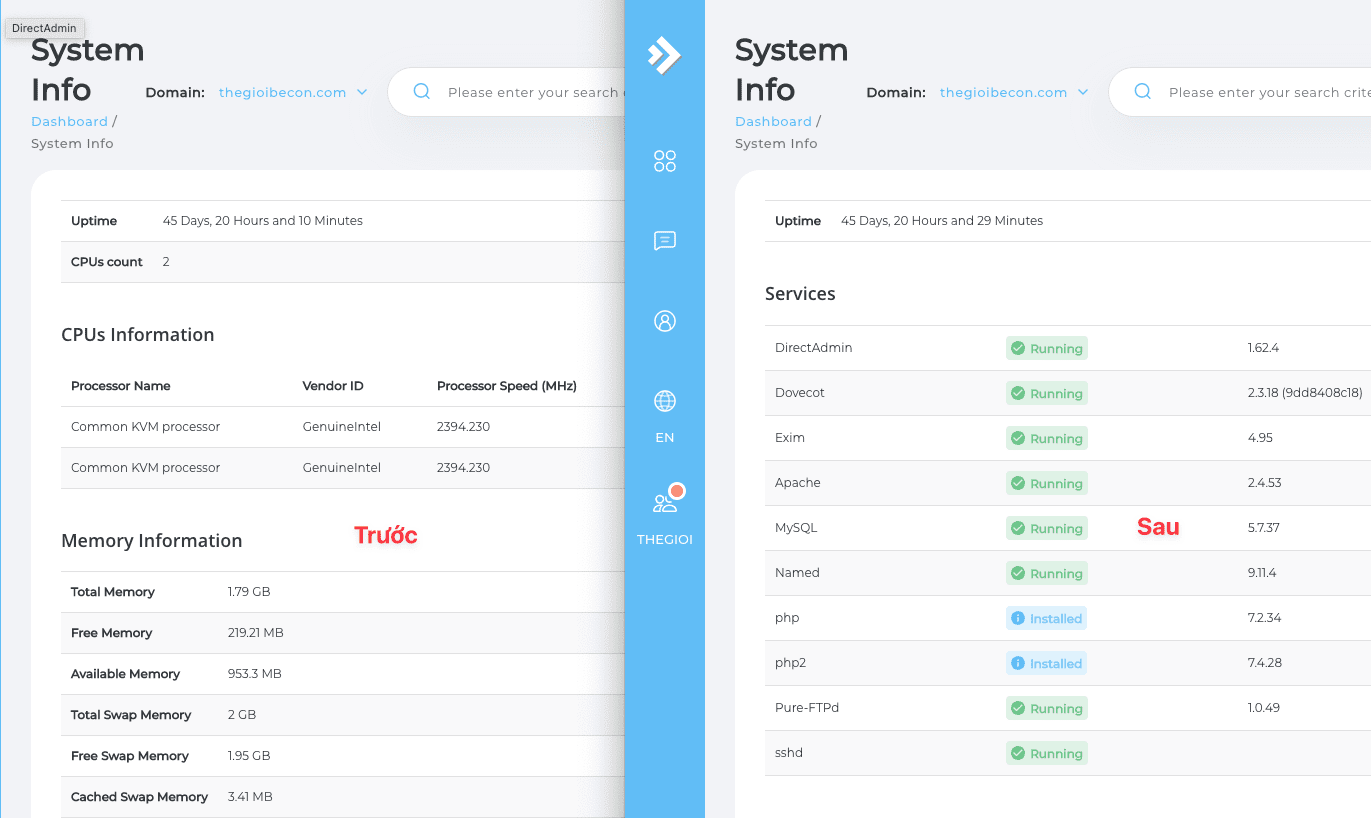Click the DirectAdmin arrow logo in sidebar

pyautogui.click(x=664, y=54)
